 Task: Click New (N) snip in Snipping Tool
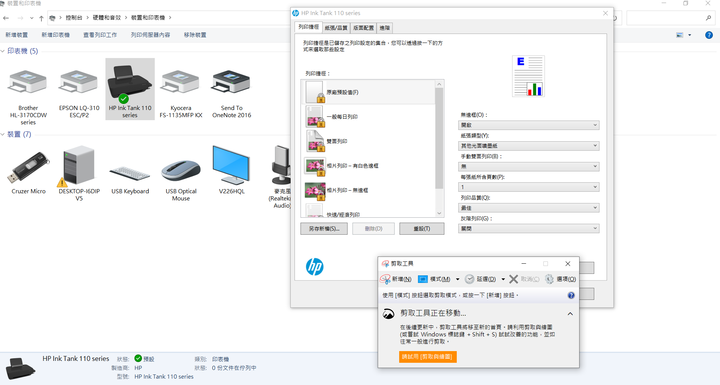396,279
